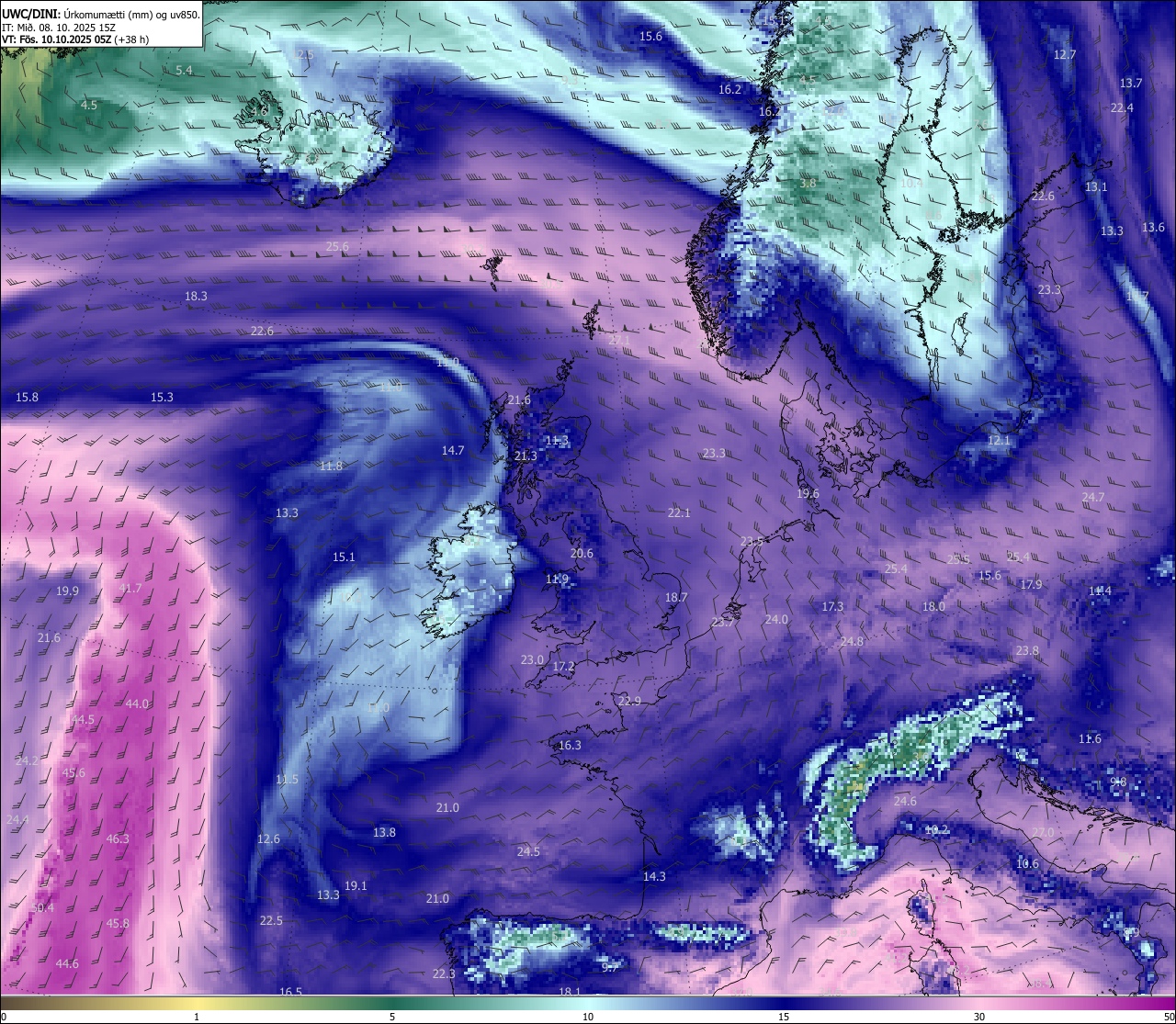
Task: Click the map value "45.6"
Action: point(73,773)
